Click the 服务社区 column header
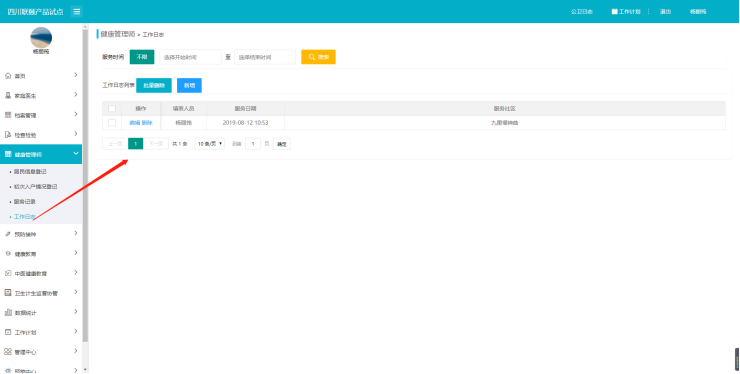740x374 pixels. (x=505, y=109)
